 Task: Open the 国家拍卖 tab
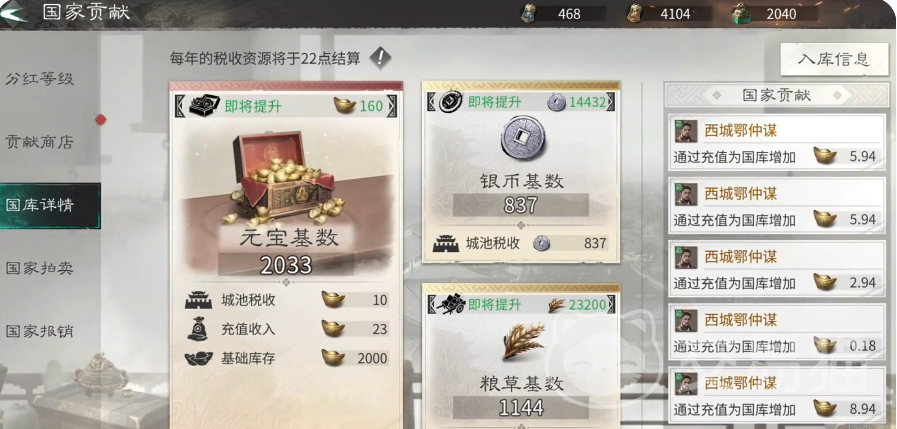coord(39,268)
